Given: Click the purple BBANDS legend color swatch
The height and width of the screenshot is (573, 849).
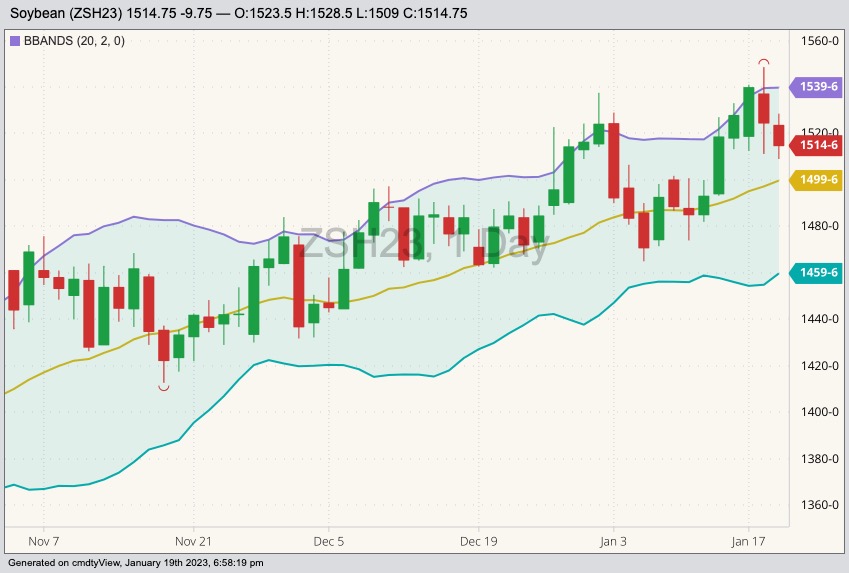Looking at the screenshot, I should pos(15,41).
